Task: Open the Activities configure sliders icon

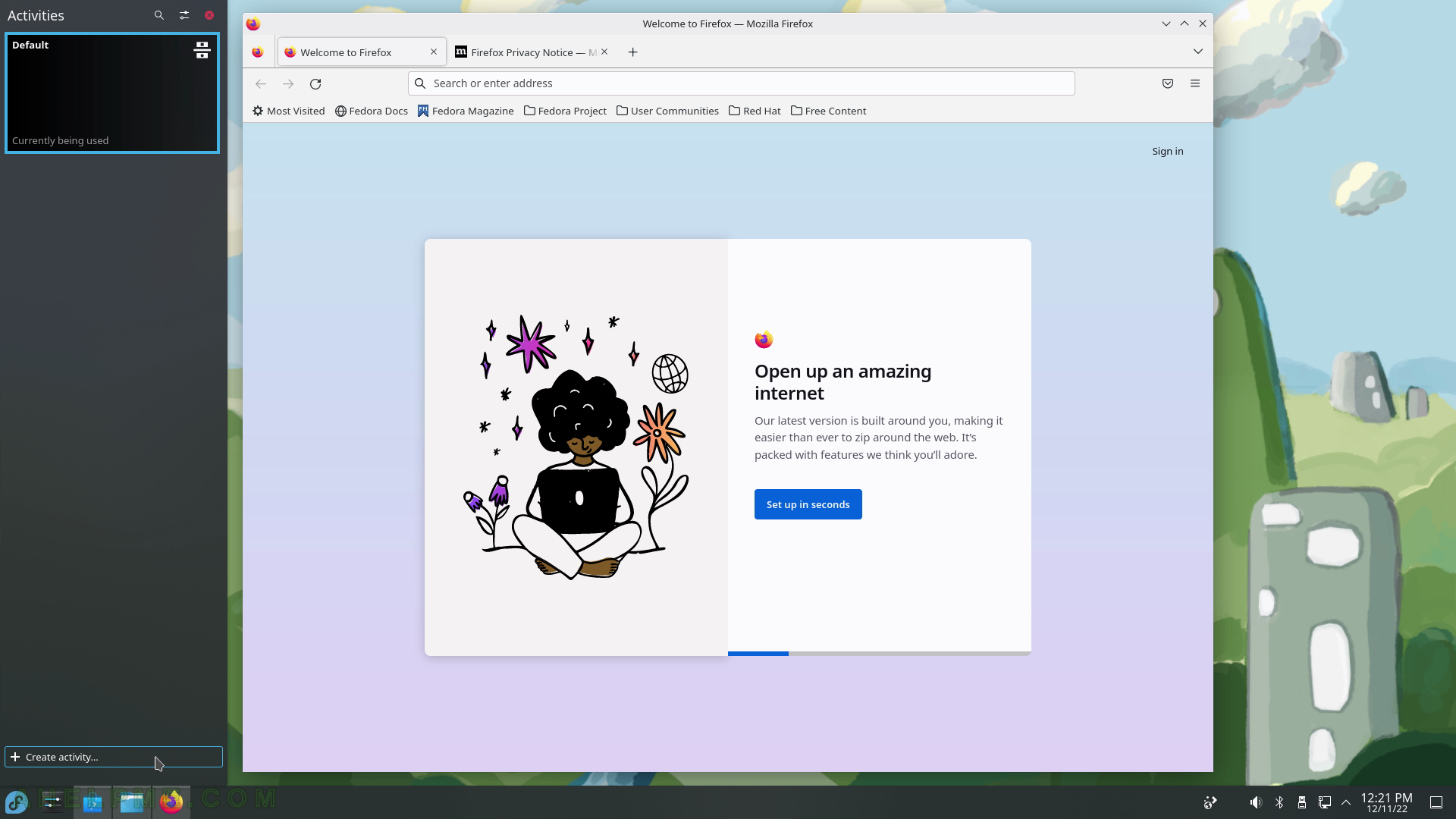Action: coord(184,15)
